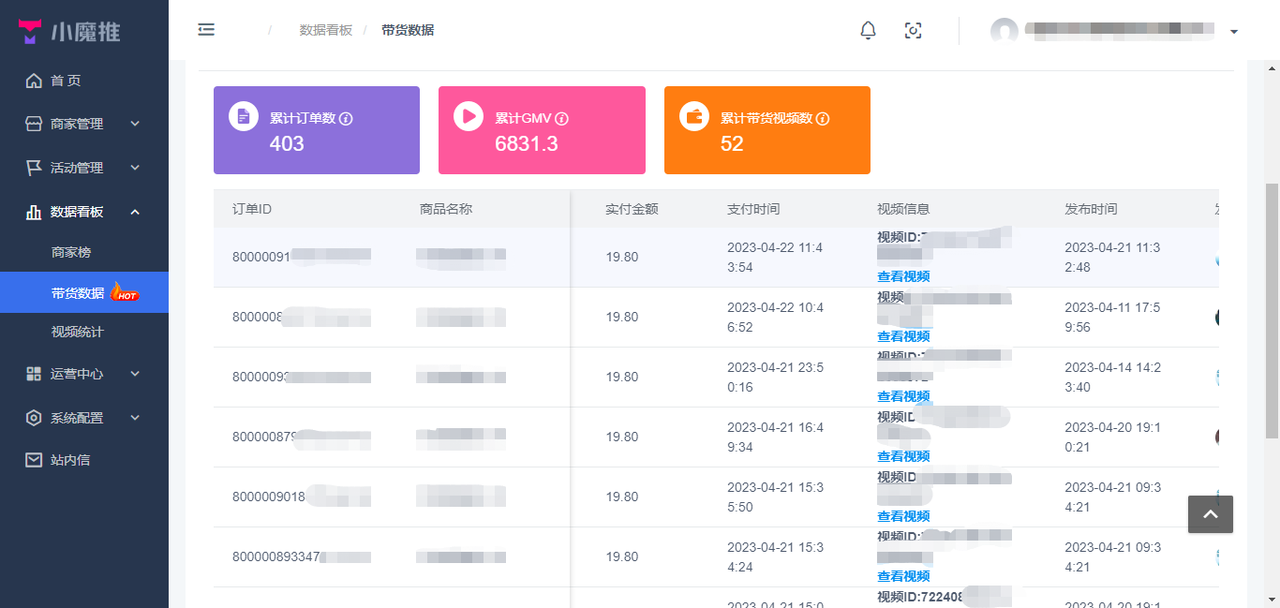Screen dimensions: 1280x608
Task: Collapse the 数据看板 menu
Action: [84, 212]
